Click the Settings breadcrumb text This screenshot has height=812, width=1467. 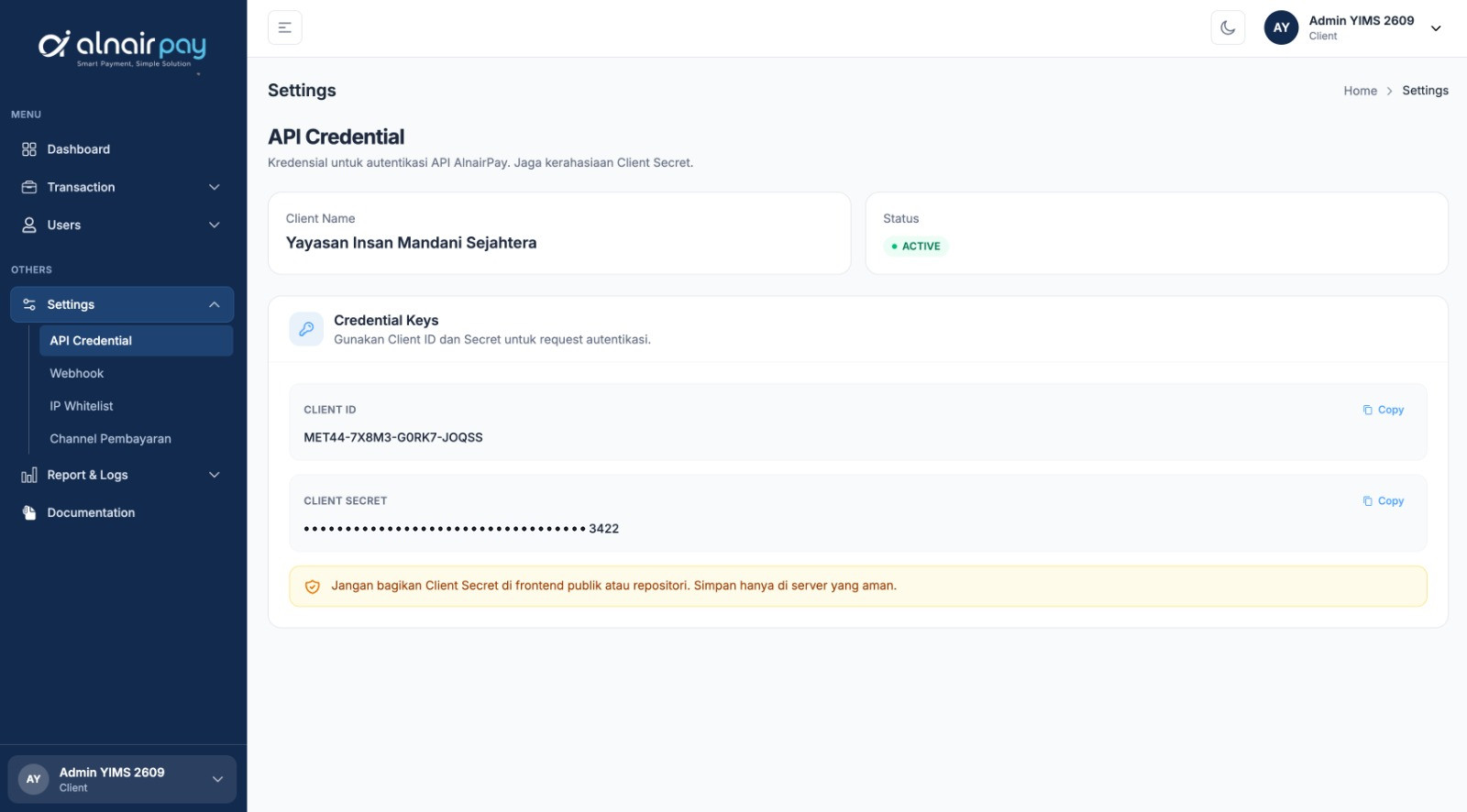click(x=1425, y=91)
